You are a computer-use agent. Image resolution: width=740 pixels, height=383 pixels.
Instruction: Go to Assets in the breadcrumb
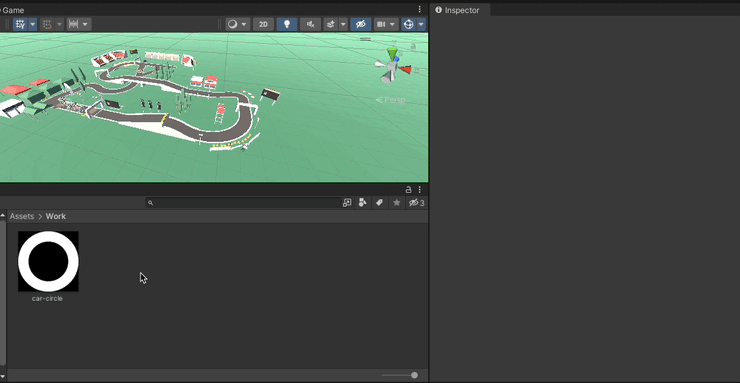22,216
